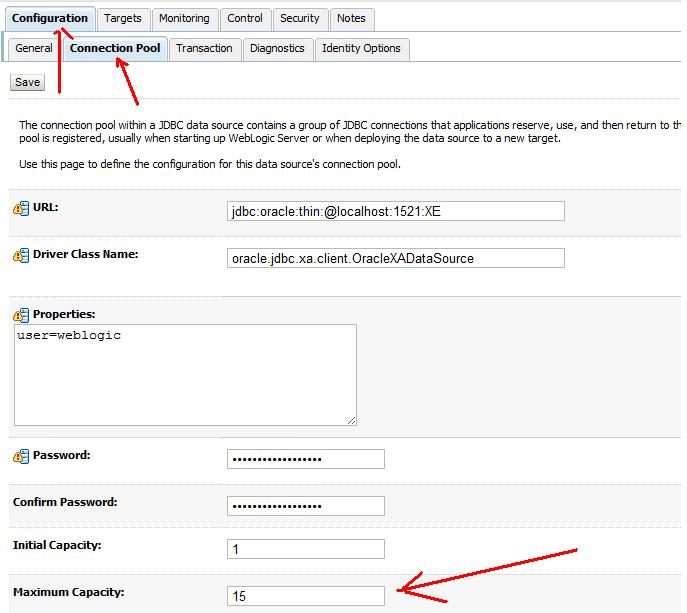Select the Connection Pool subtab
The width and height of the screenshot is (687, 613).
coord(115,48)
